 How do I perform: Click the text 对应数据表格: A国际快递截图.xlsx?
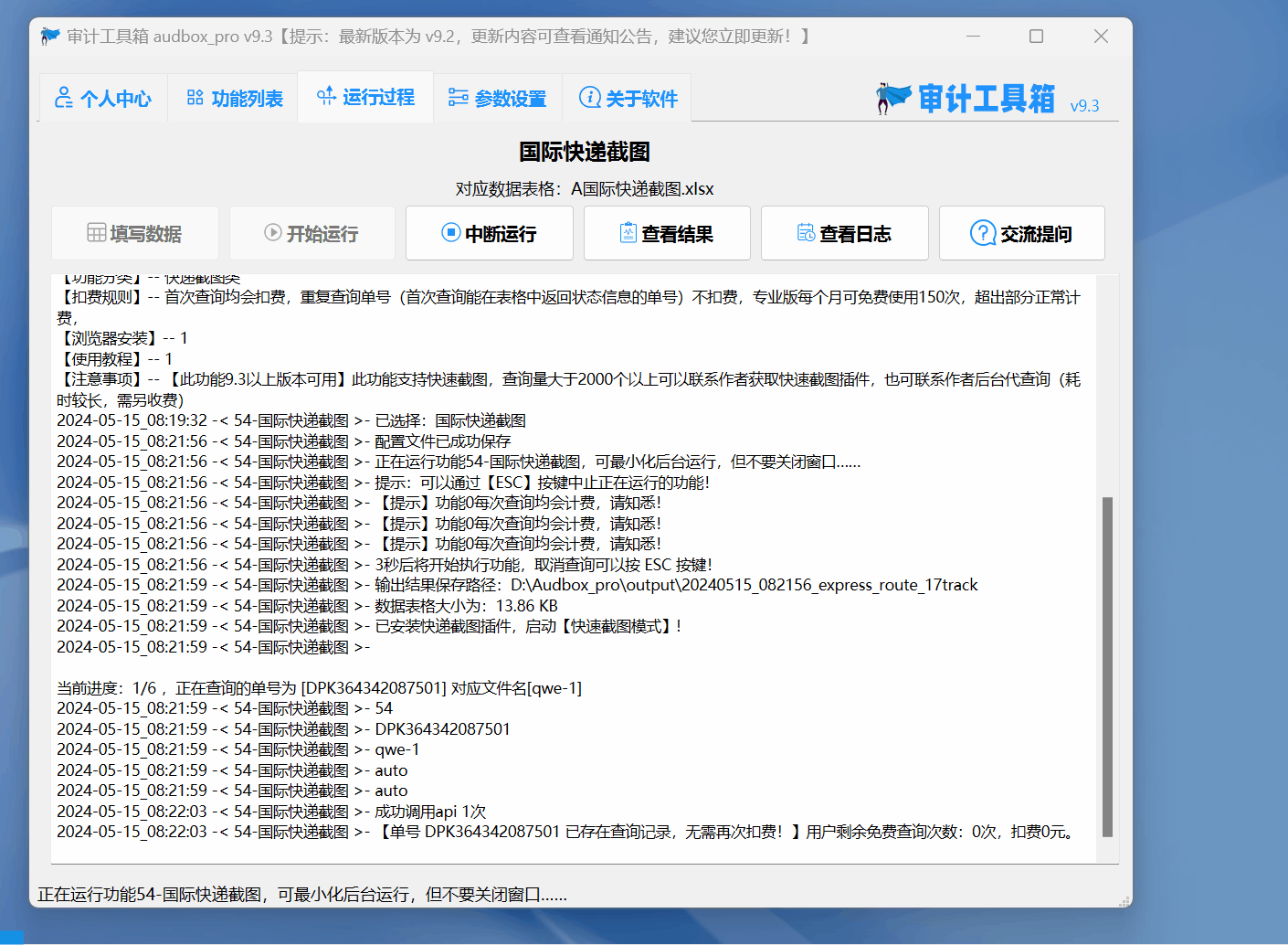pos(585,189)
